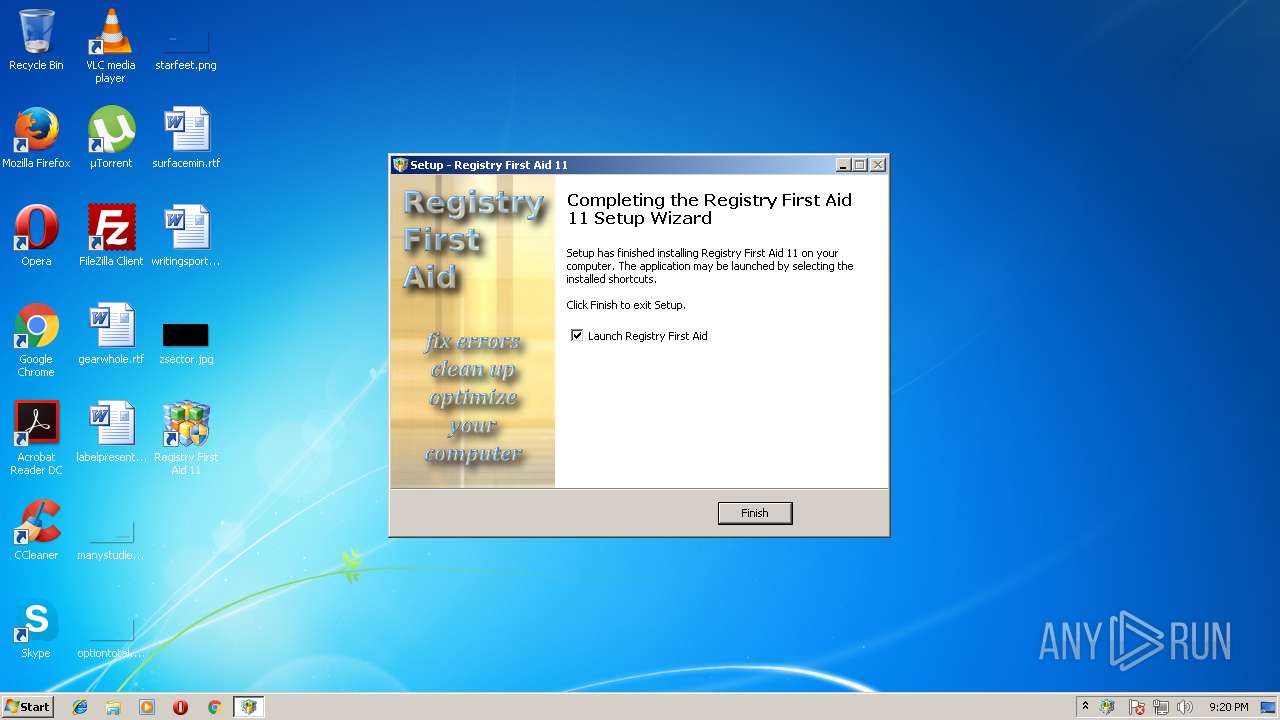
Task: Click the volume speaker tray icon
Action: [x=1185, y=707]
